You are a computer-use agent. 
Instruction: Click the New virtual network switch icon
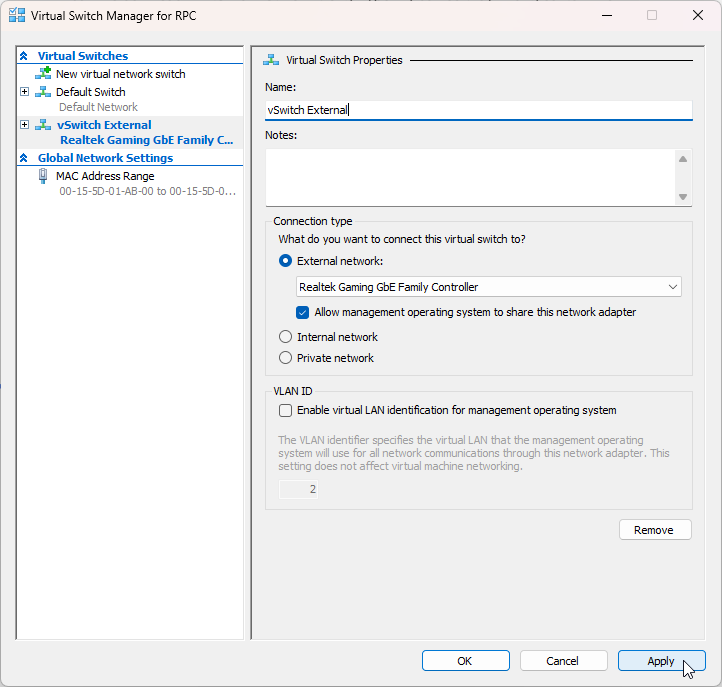pos(43,74)
